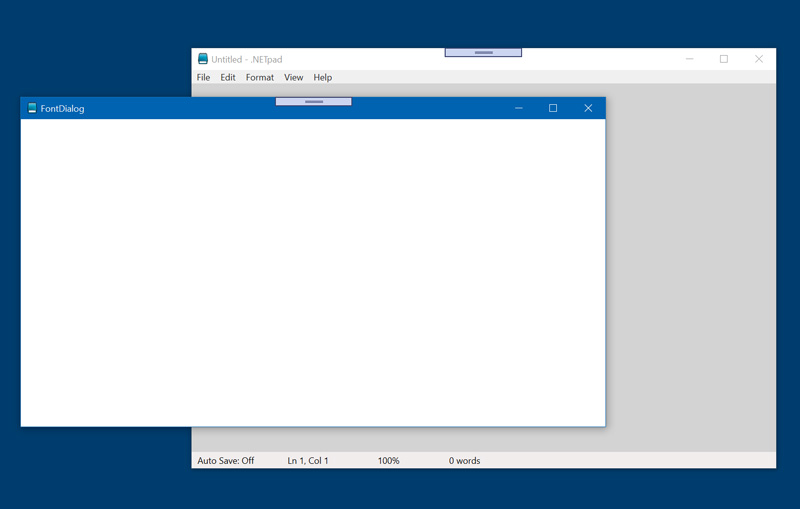This screenshot has width=800, height=509.
Task: Click the handle atop the .NETpad window
Action: 483,52
